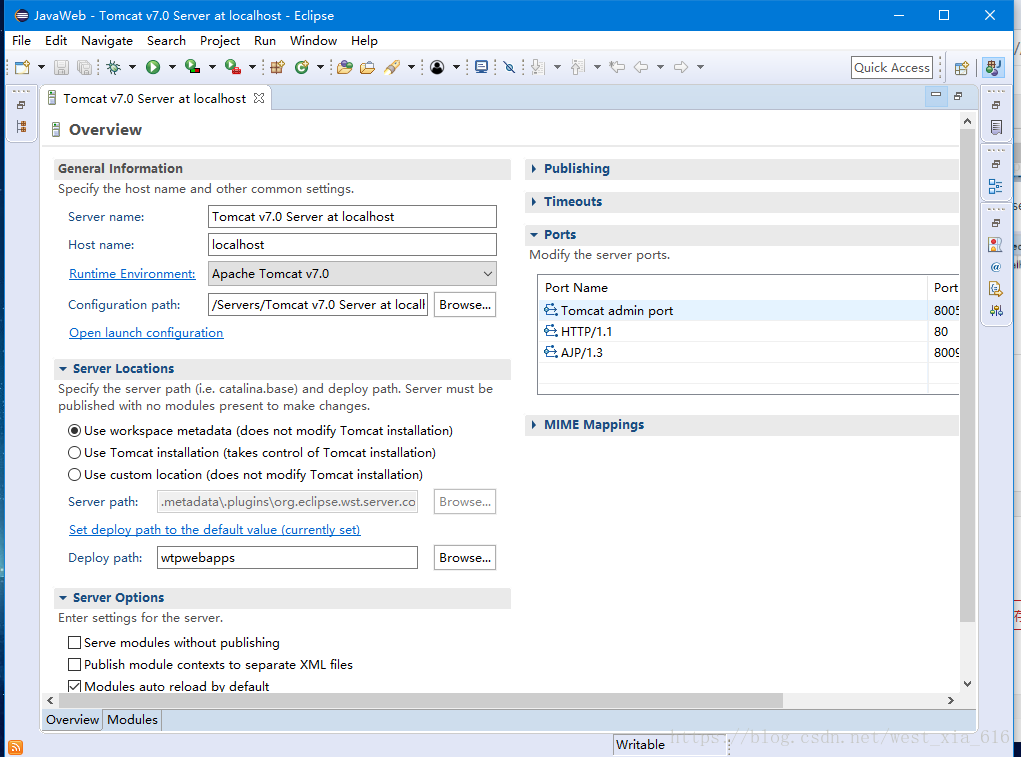
Task: Click the Open Task folder icon
Action: pos(367,67)
